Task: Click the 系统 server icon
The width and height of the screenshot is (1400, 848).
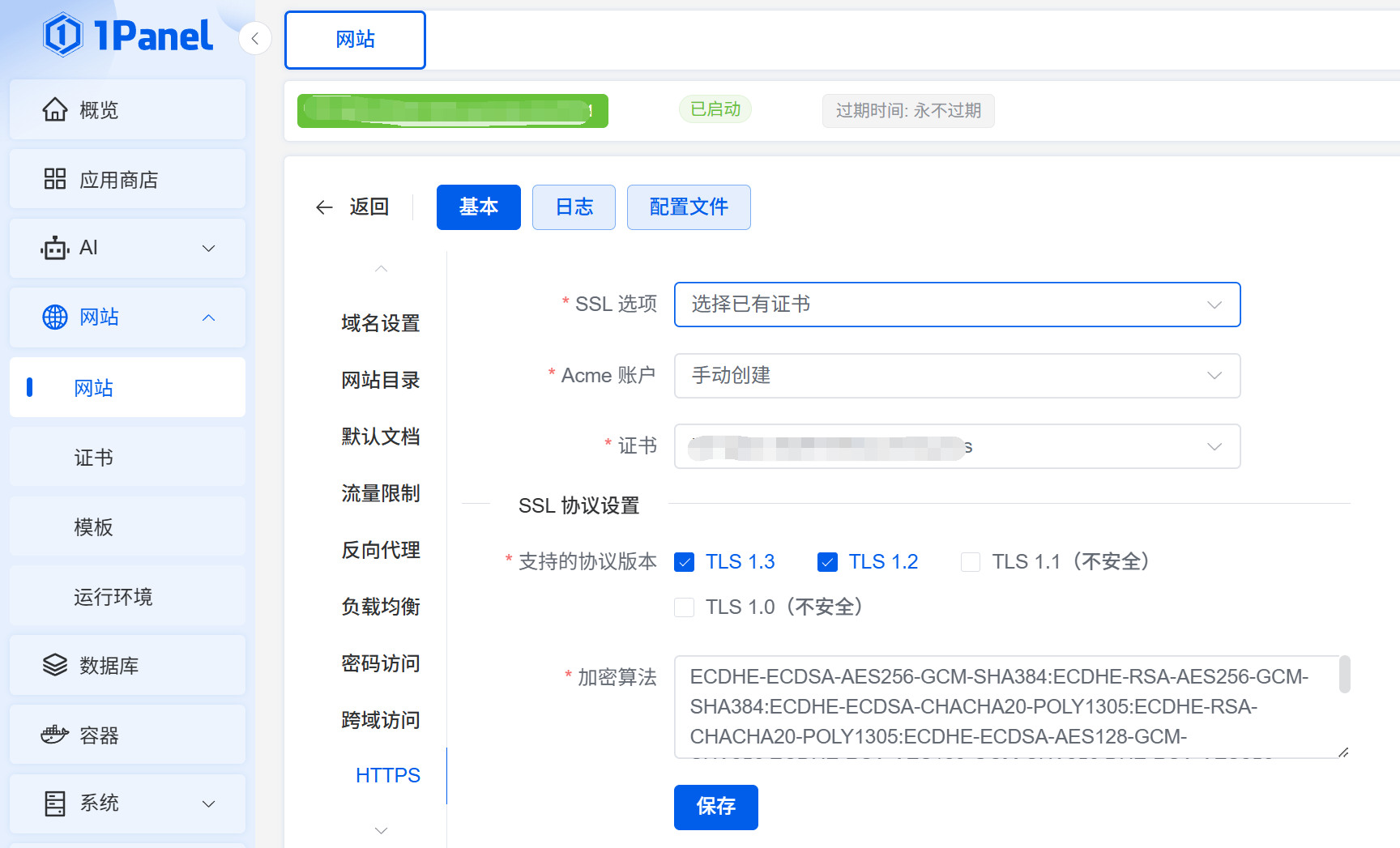Action: (55, 803)
